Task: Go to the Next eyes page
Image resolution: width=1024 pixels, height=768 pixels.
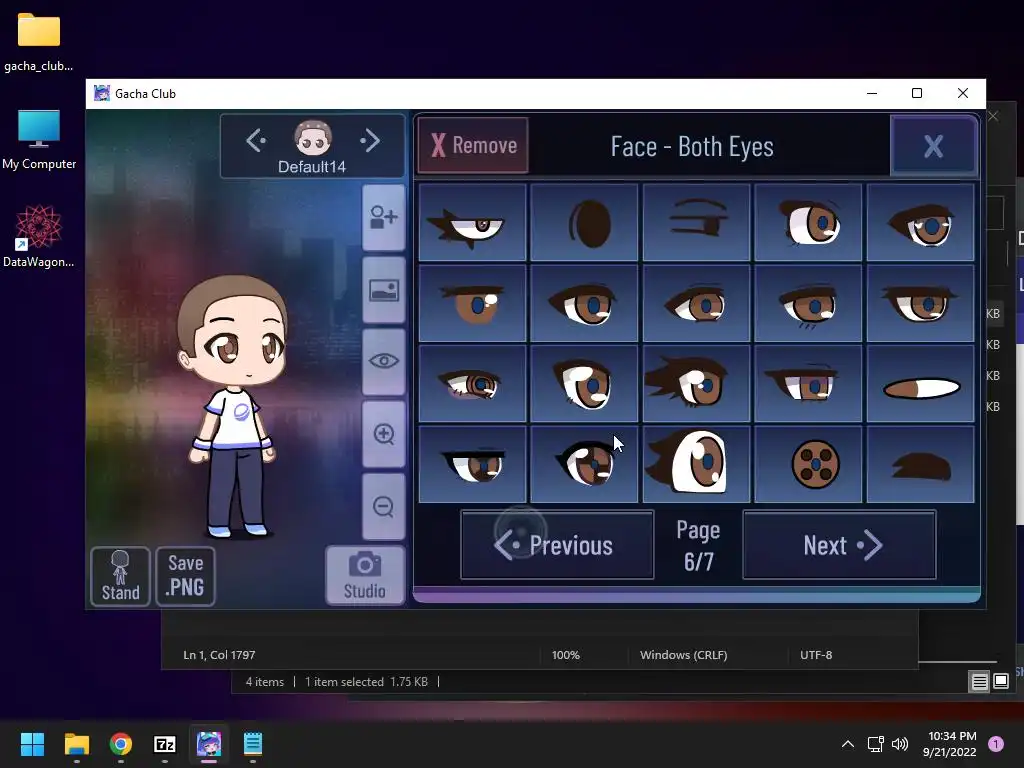Action: click(x=839, y=545)
